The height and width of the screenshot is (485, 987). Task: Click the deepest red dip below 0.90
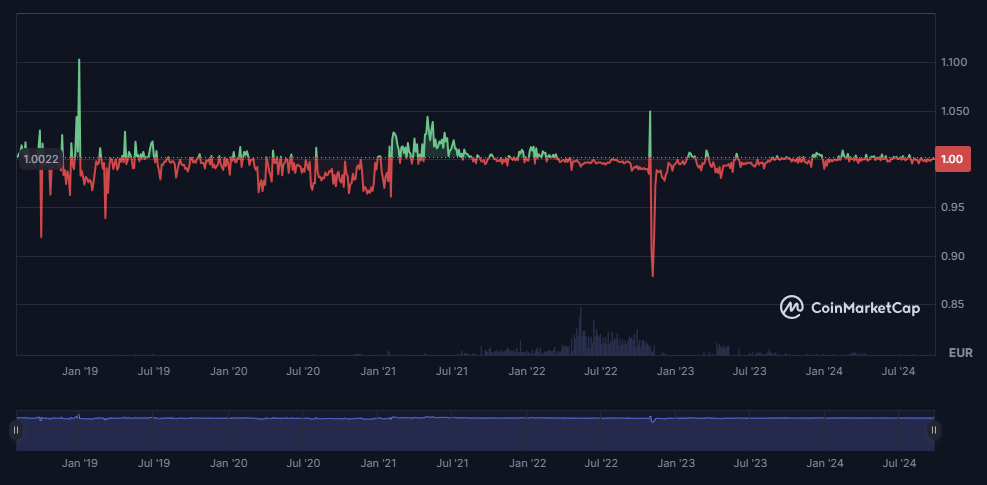652,273
